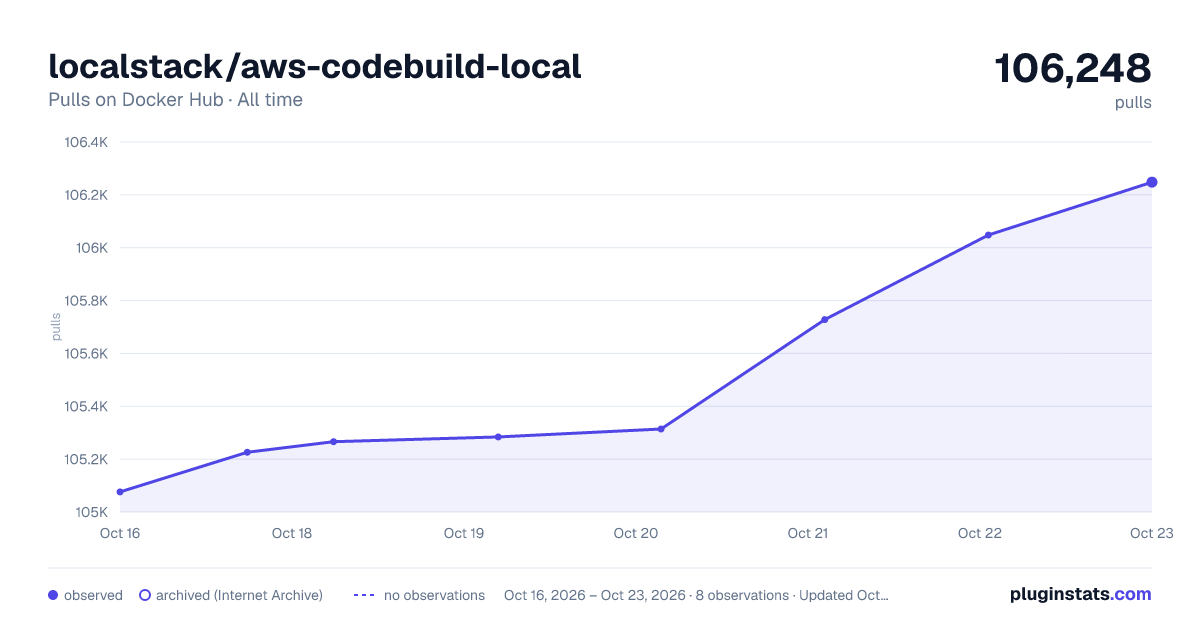Click the 'no observations' legend label
1200x630 pixels.
434,595
